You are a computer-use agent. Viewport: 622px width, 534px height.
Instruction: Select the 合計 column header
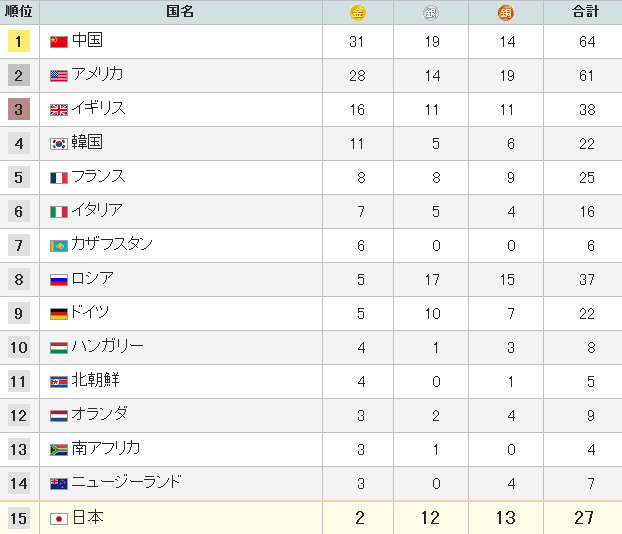586,12
